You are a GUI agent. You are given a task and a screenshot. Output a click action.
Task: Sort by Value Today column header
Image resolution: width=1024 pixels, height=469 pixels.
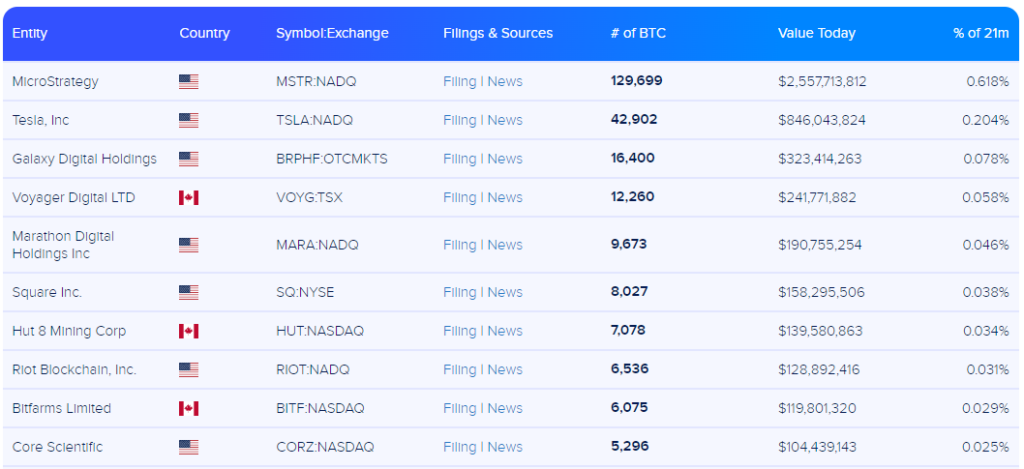(816, 33)
